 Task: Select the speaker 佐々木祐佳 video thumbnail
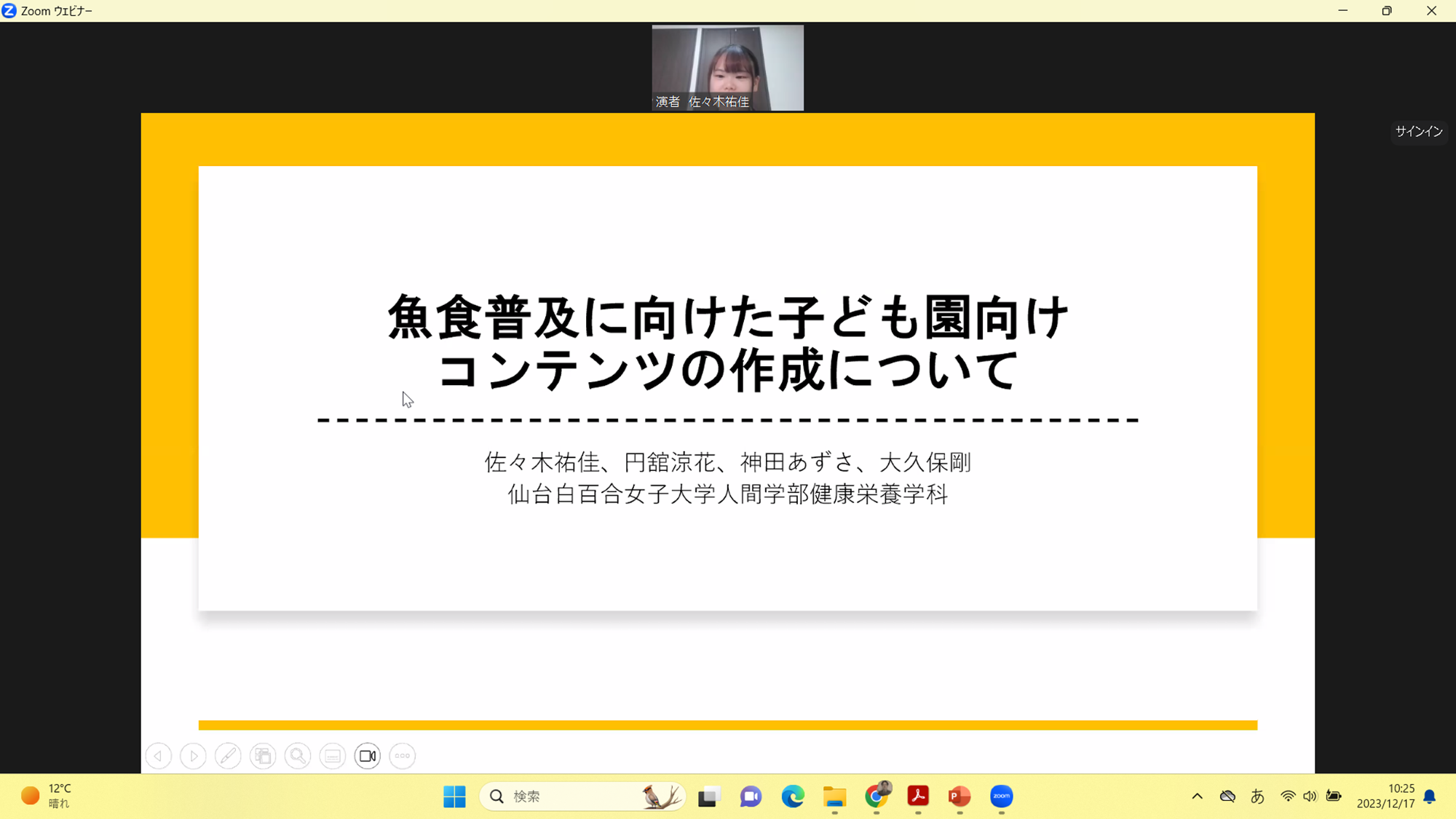[727, 68]
